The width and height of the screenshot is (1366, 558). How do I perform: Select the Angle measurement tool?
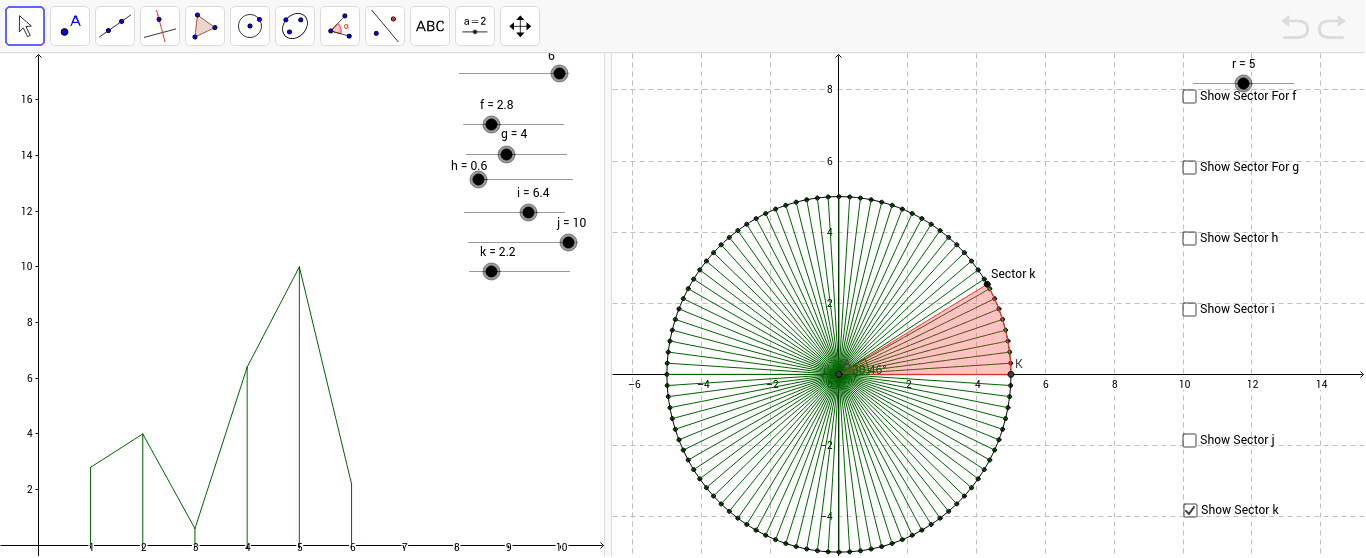(x=340, y=26)
